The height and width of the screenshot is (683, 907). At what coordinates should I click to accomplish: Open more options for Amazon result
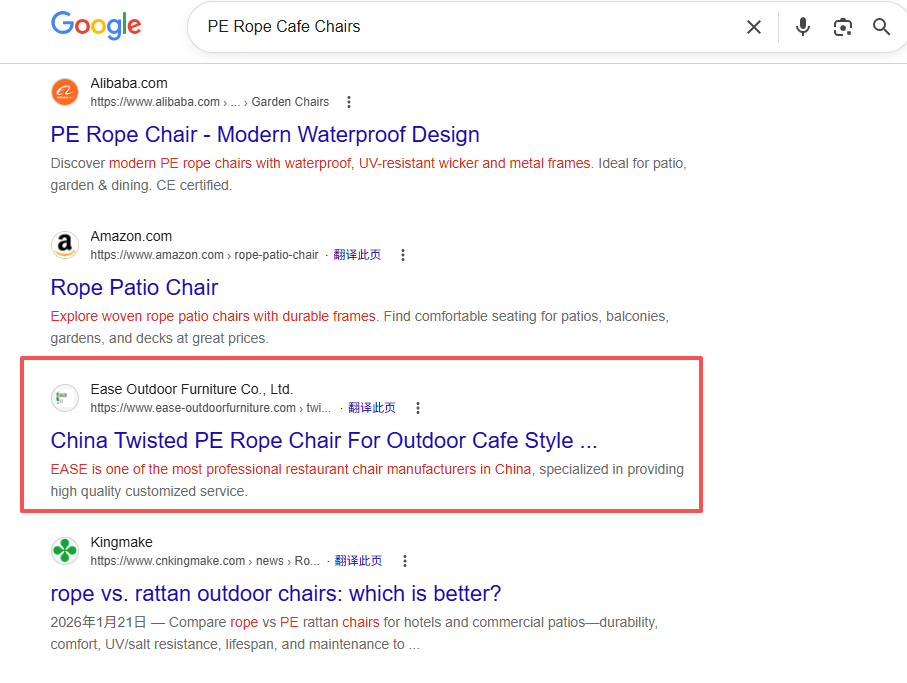[x=403, y=255]
